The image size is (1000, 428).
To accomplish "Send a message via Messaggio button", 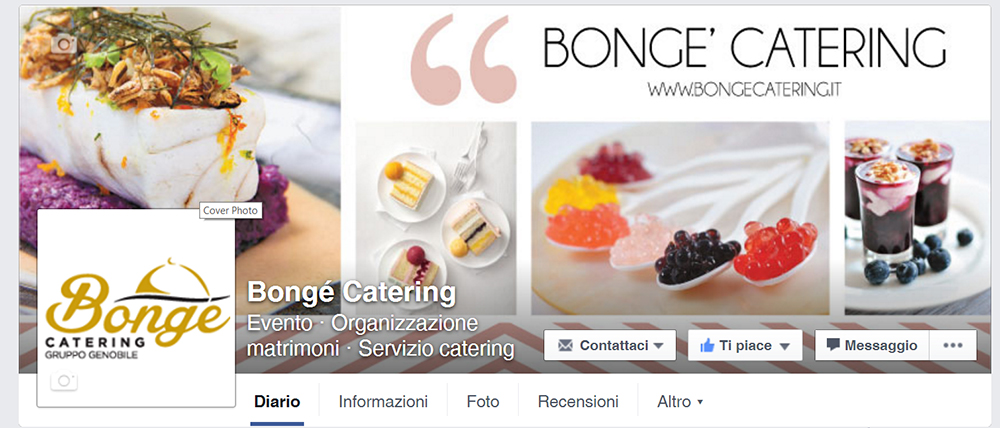I will point(872,345).
